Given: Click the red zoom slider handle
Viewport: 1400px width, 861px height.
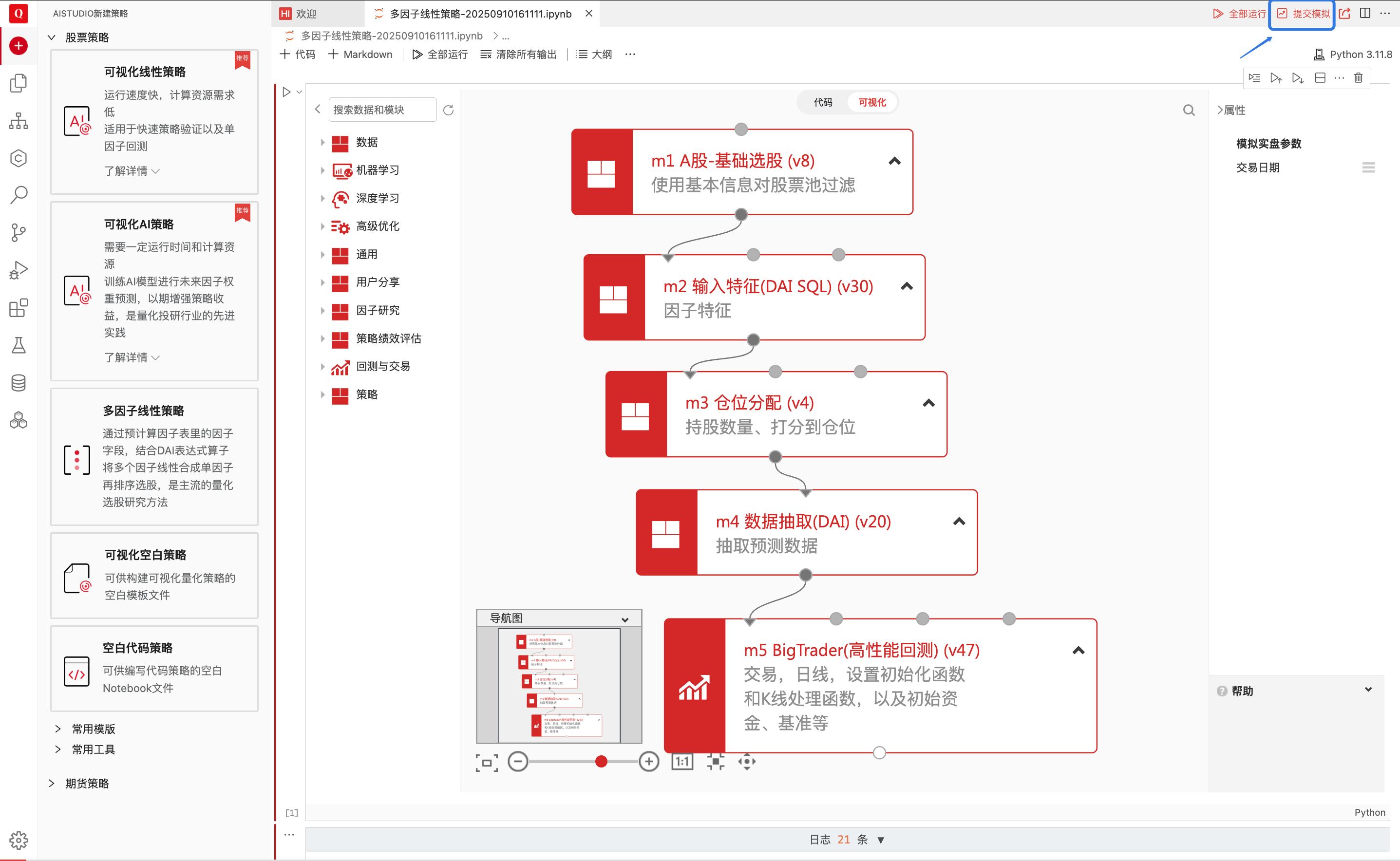Looking at the screenshot, I should click(x=601, y=761).
